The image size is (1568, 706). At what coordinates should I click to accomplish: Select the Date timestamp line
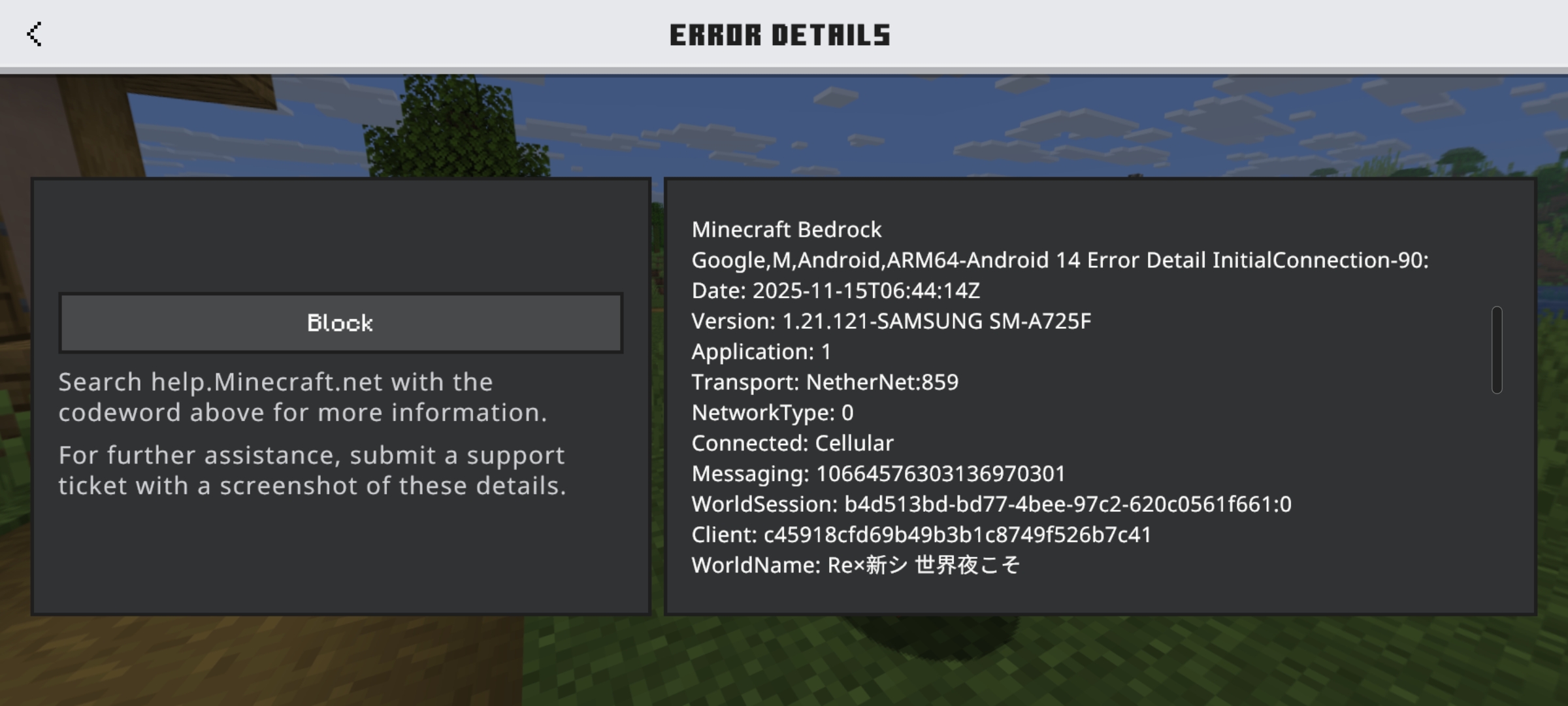(x=836, y=290)
